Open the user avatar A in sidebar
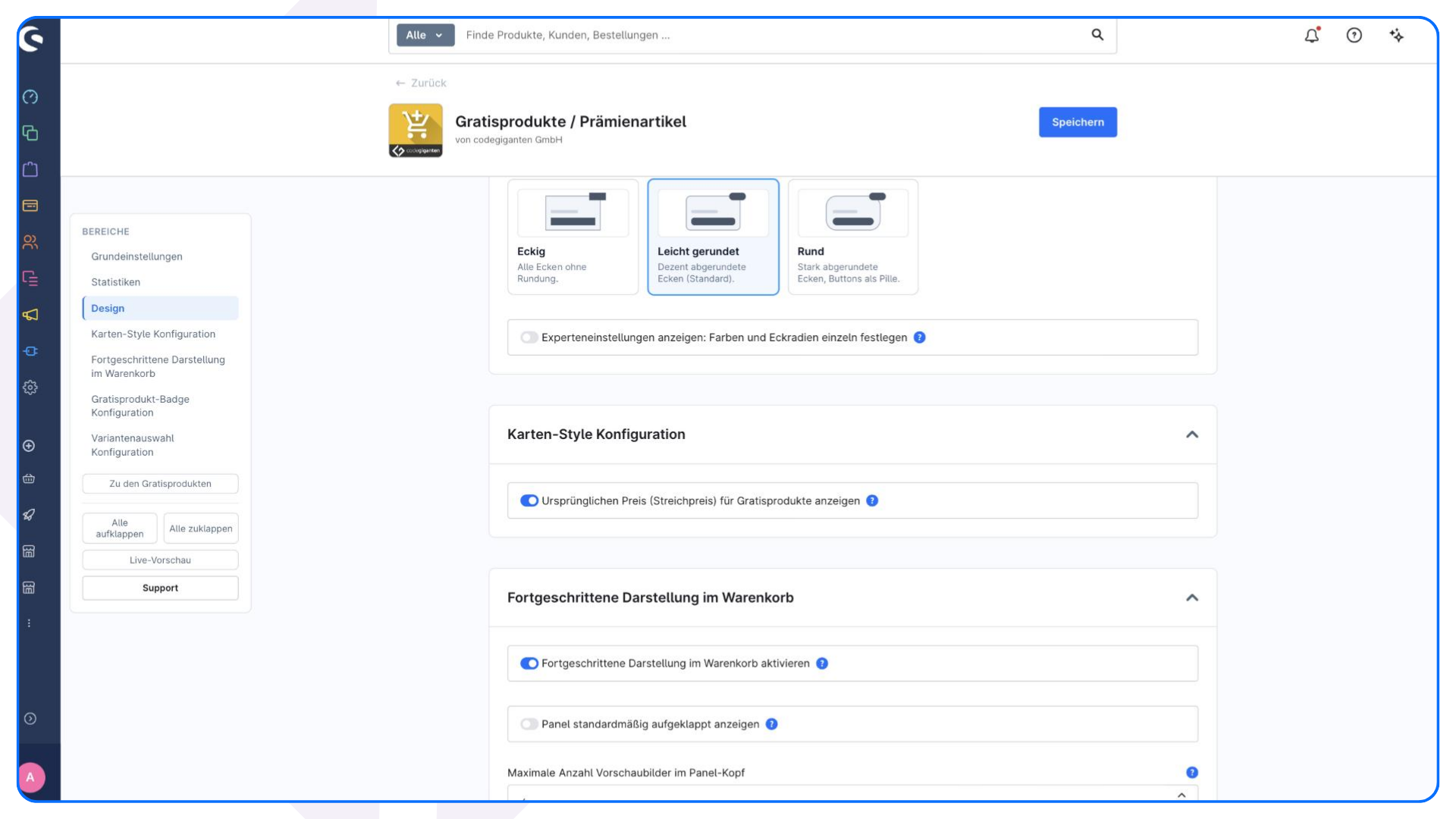This screenshot has height=819, width=1456. tap(30, 777)
